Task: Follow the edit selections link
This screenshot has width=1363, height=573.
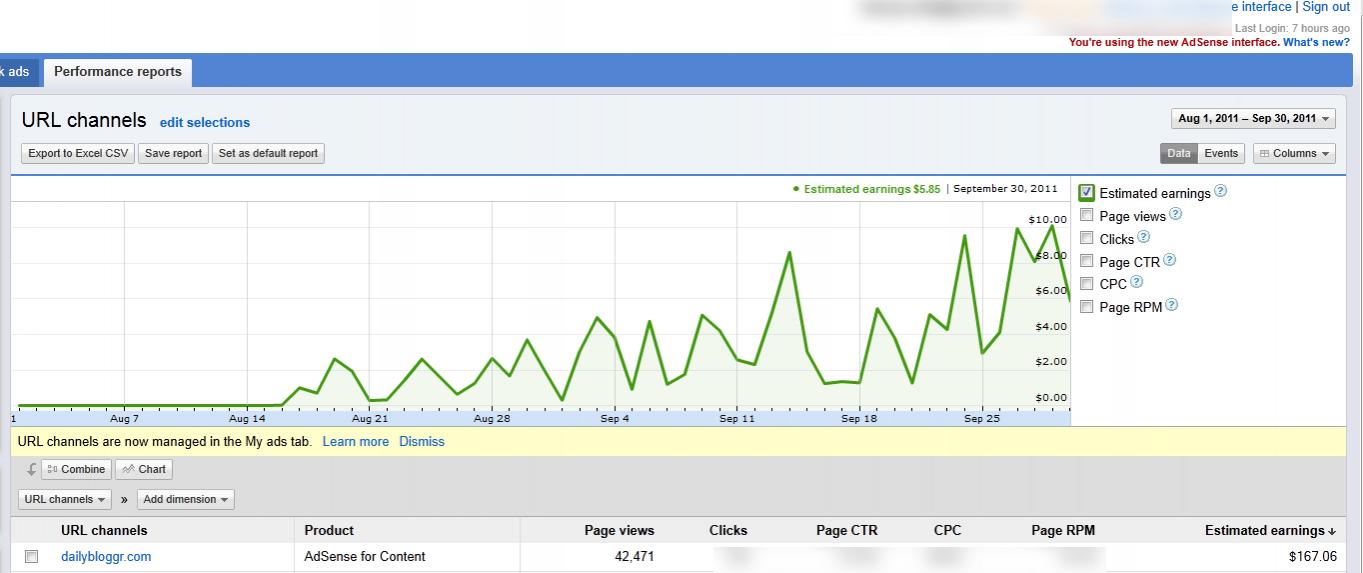Action: pyautogui.click(x=205, y=123)
